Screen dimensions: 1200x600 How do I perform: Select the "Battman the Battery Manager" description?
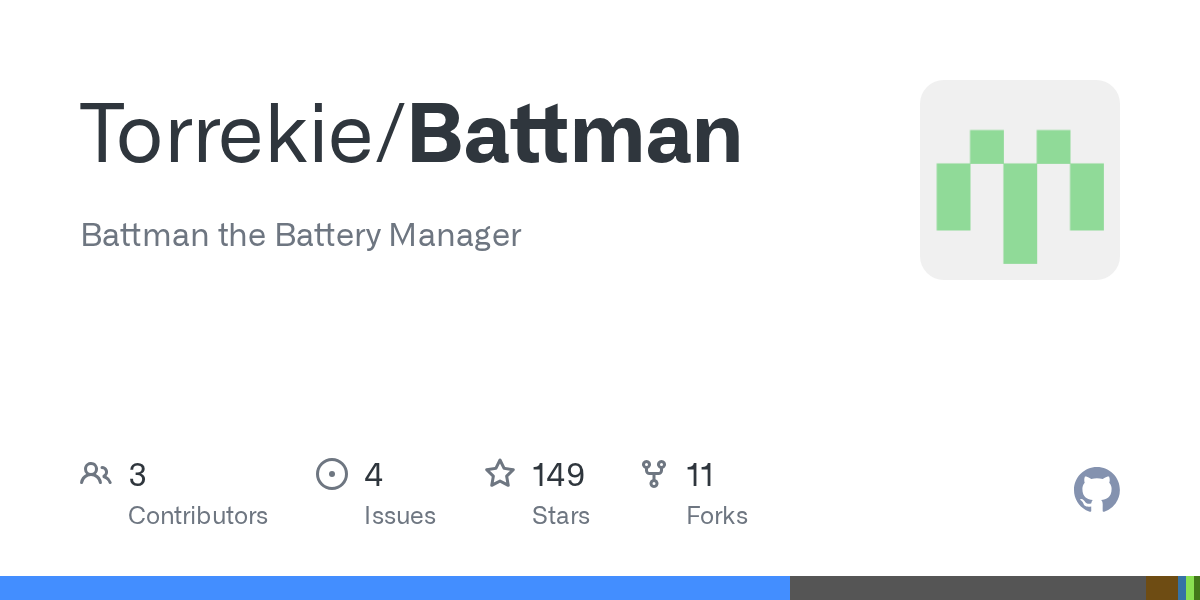300,236
